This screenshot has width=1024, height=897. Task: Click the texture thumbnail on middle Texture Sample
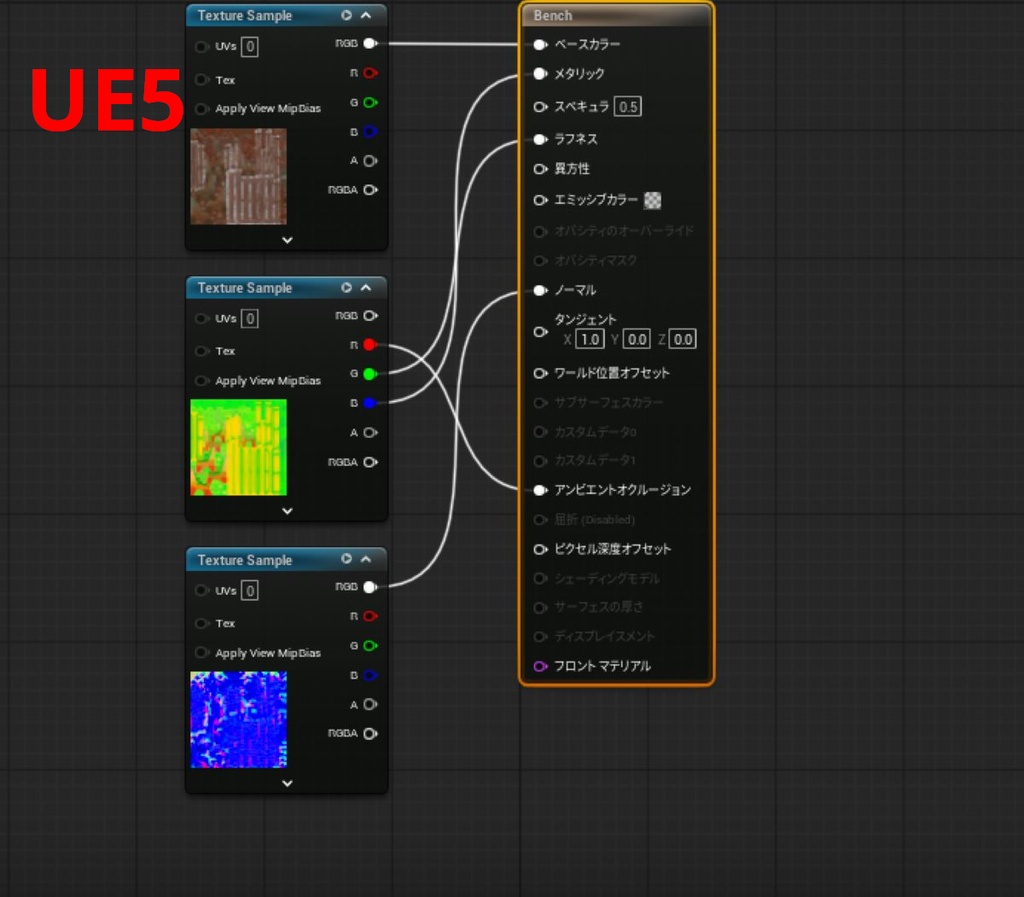239,448
